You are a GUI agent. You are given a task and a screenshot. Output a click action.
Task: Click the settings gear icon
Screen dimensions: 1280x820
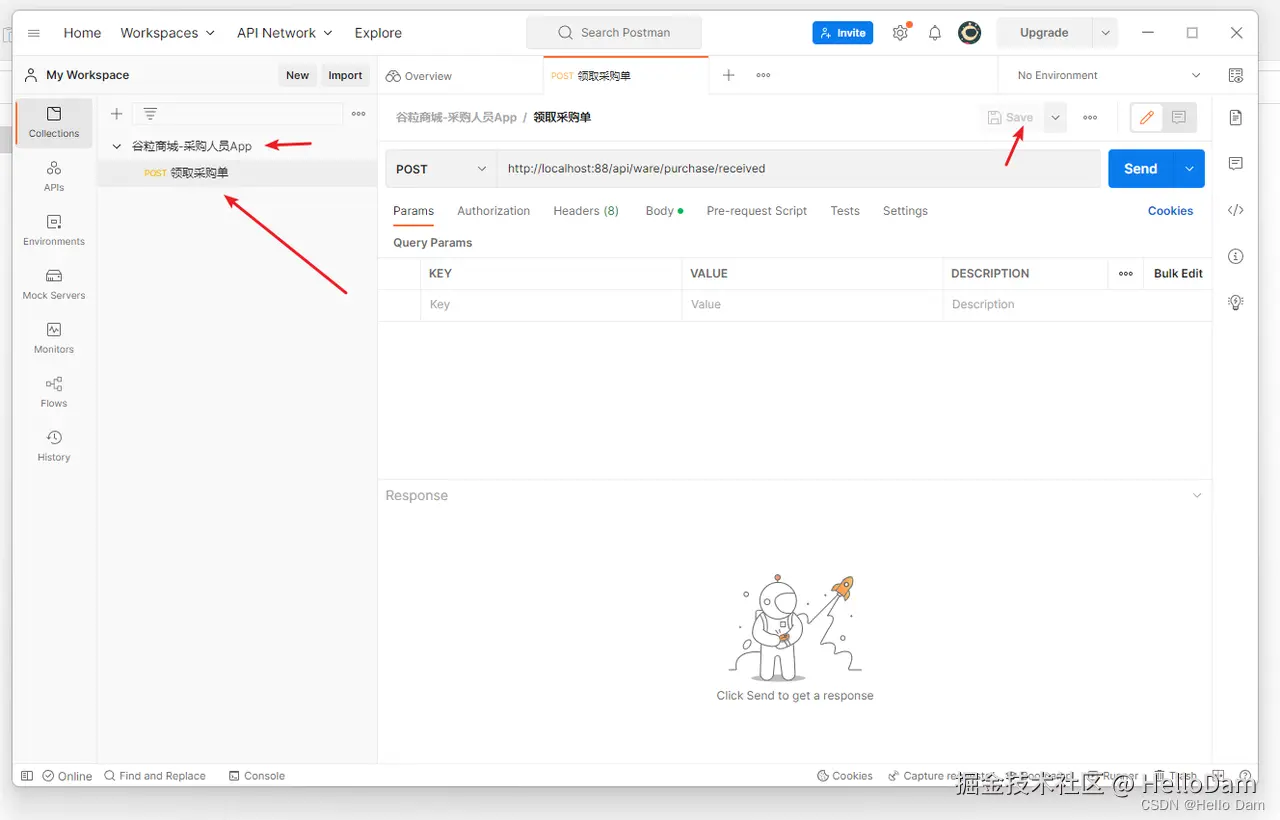tap(900, 33)
